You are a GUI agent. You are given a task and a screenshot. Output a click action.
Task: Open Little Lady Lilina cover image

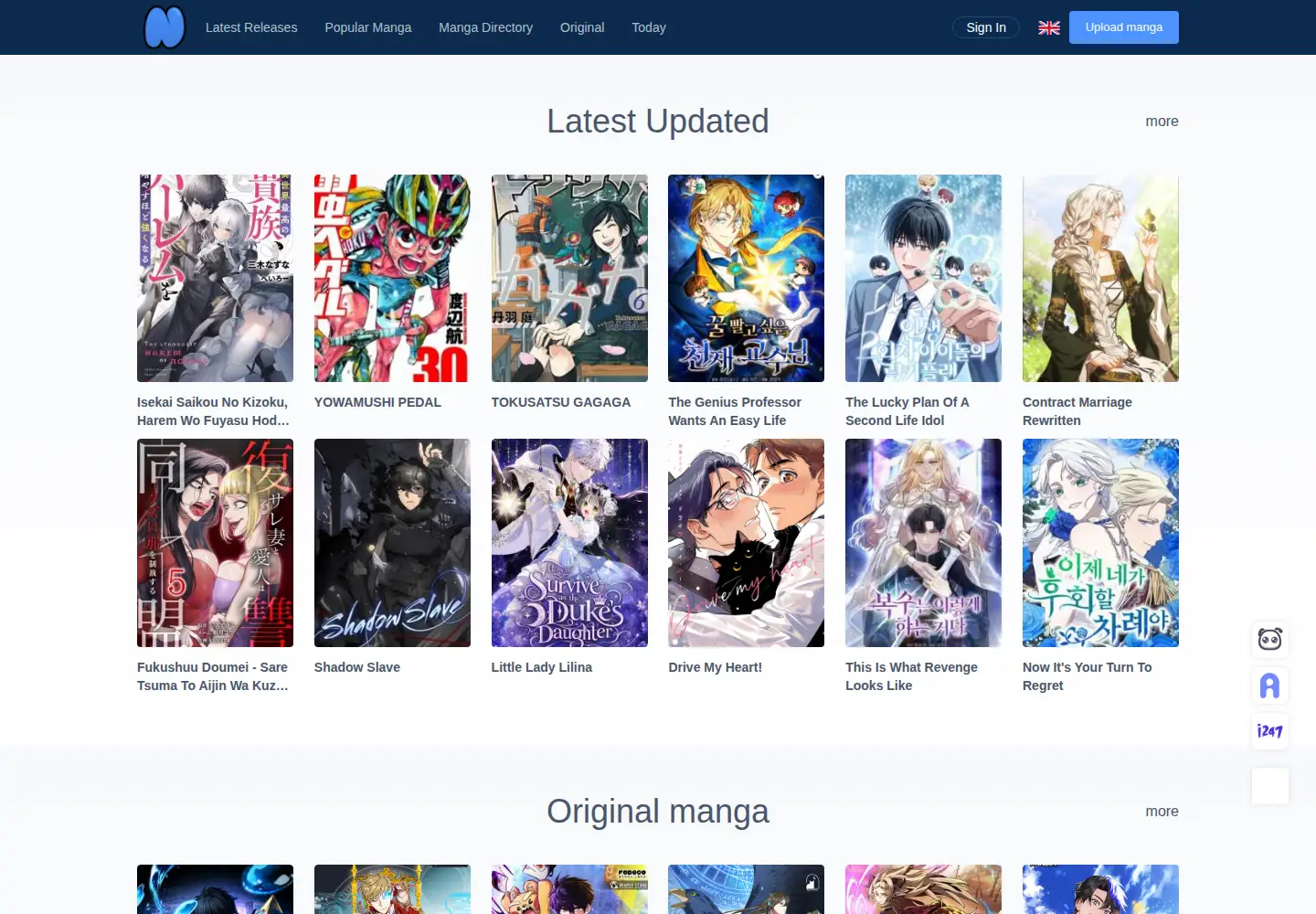[x=569, y=543]
